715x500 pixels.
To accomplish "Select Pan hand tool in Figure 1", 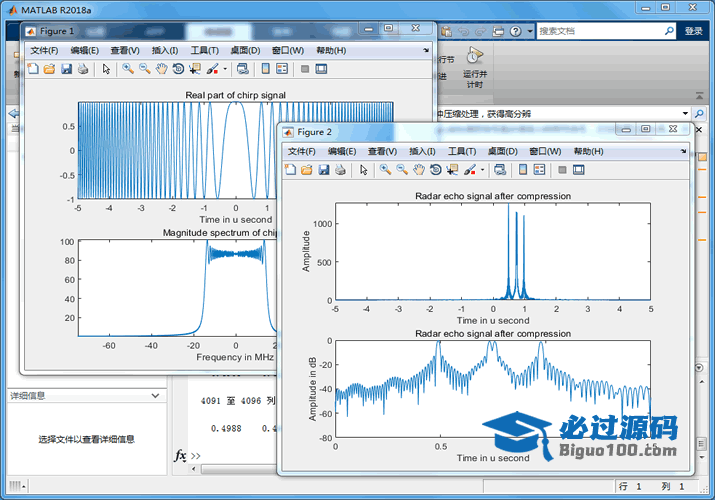I will point(161,69).
